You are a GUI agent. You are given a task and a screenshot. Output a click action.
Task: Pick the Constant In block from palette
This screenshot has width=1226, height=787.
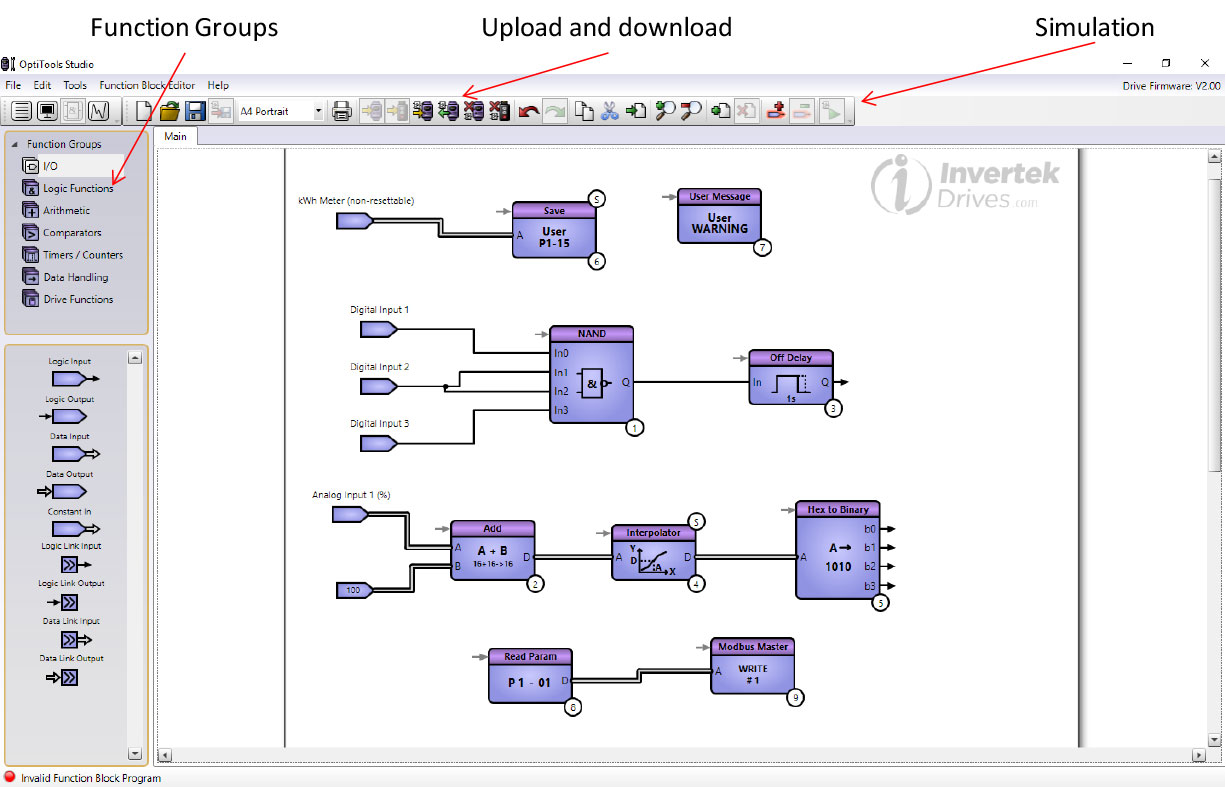tap(75, 529)
